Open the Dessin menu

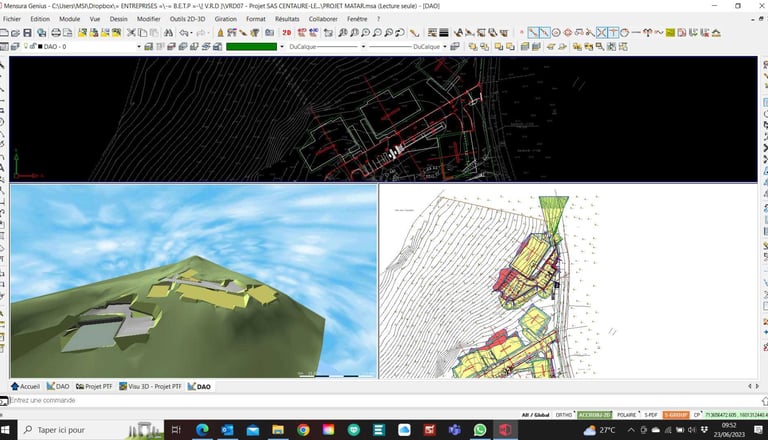(119, 19)
